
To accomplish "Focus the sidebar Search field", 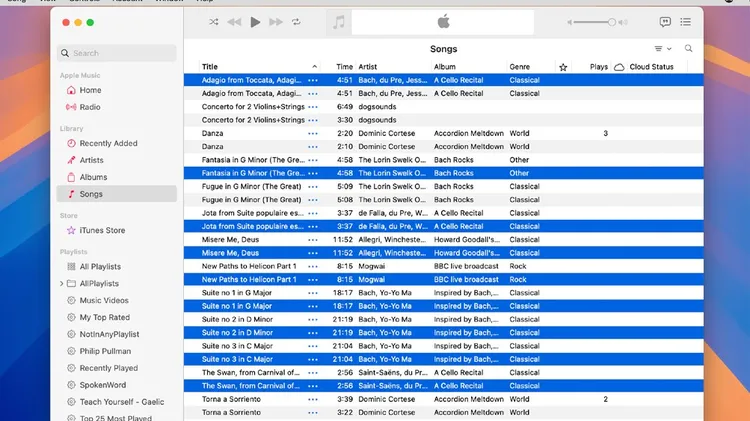I will 117,53.
